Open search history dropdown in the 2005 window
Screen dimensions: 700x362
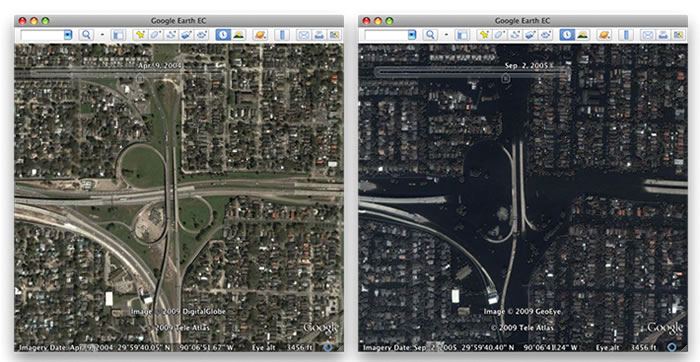click(x=412, y=35)
